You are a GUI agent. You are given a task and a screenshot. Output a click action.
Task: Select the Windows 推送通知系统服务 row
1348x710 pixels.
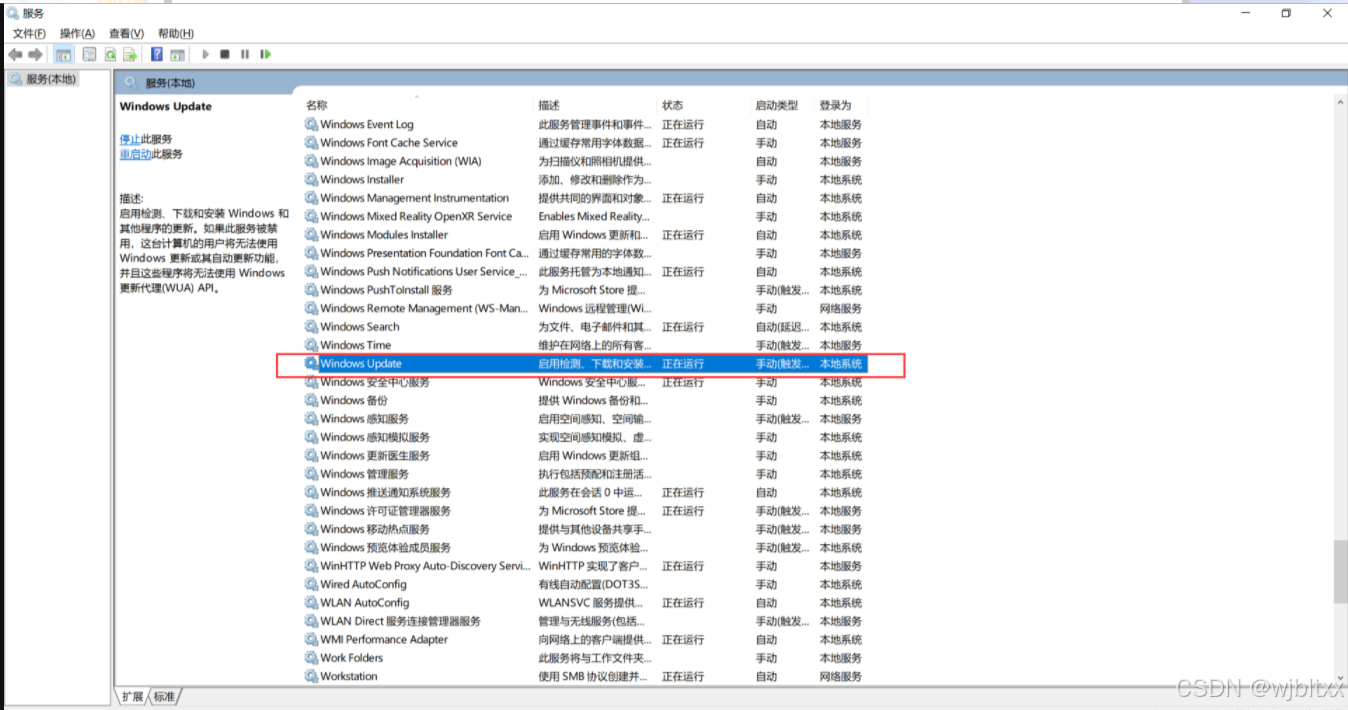pos(585,492)
